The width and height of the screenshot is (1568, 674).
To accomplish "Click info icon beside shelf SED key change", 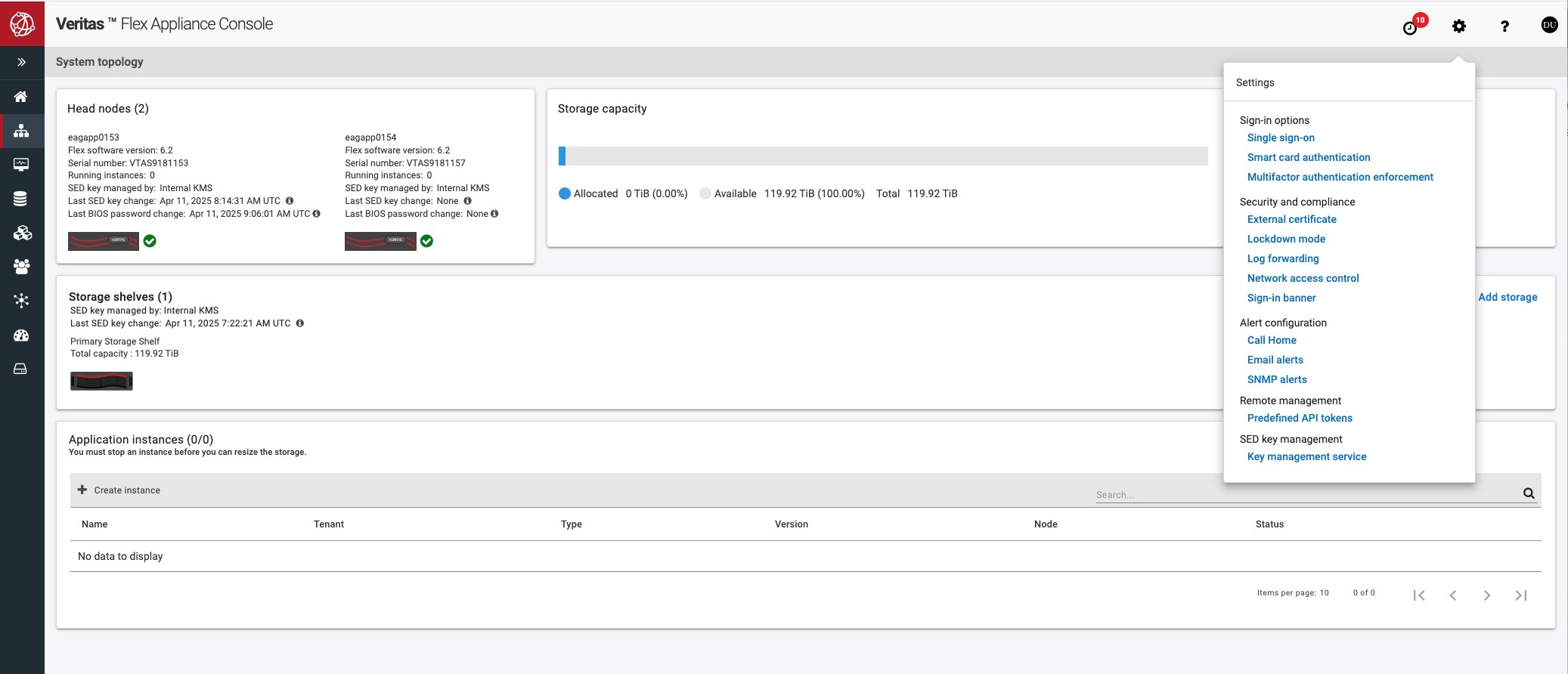I will coord(300,323).
